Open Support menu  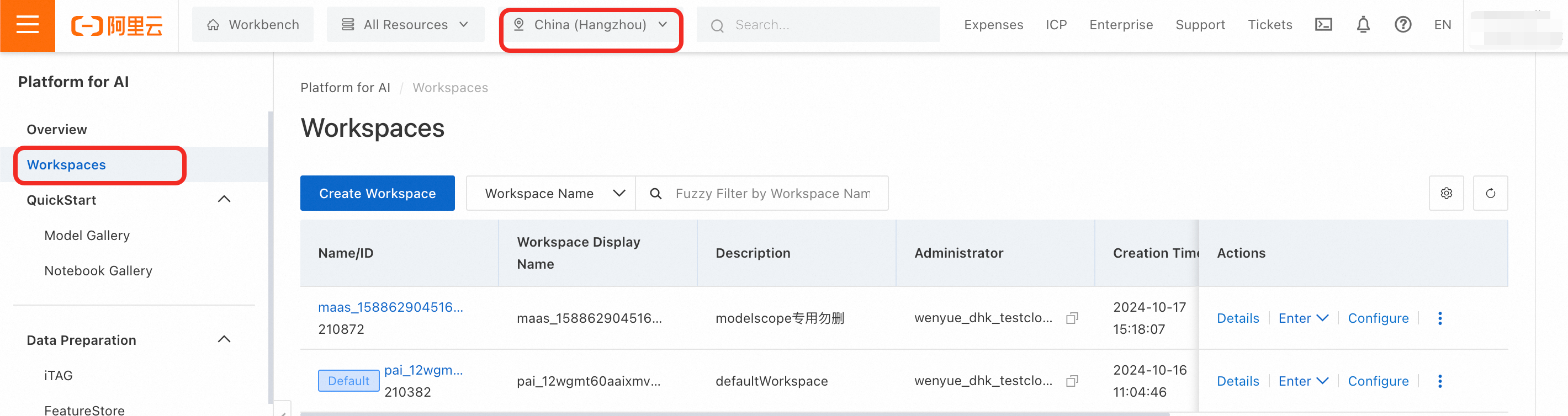(x=1200, y=25)
